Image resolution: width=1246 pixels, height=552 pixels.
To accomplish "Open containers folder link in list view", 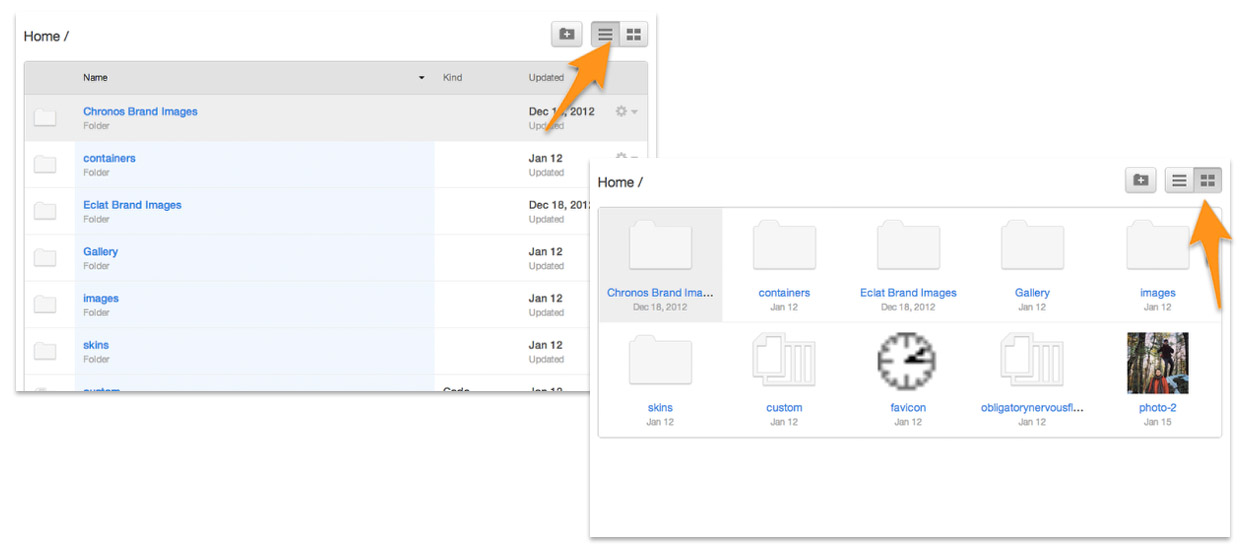I will pos(109,158).
